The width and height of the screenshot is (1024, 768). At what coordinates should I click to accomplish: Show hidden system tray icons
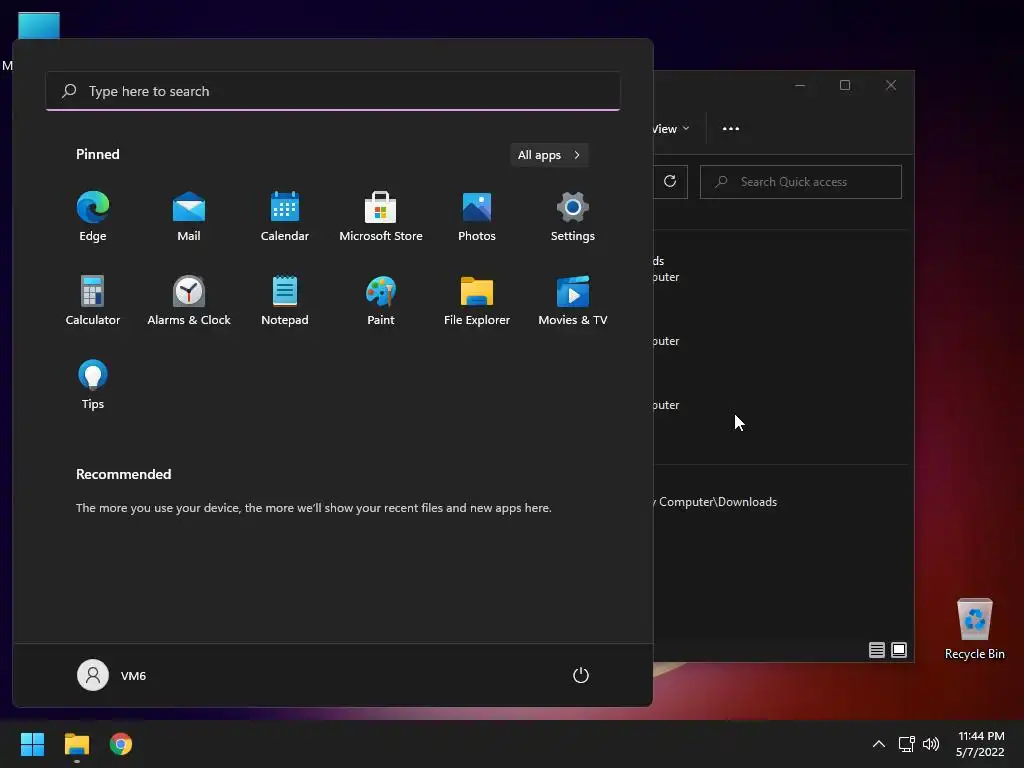pyautogui.click(x=879, y=744)
